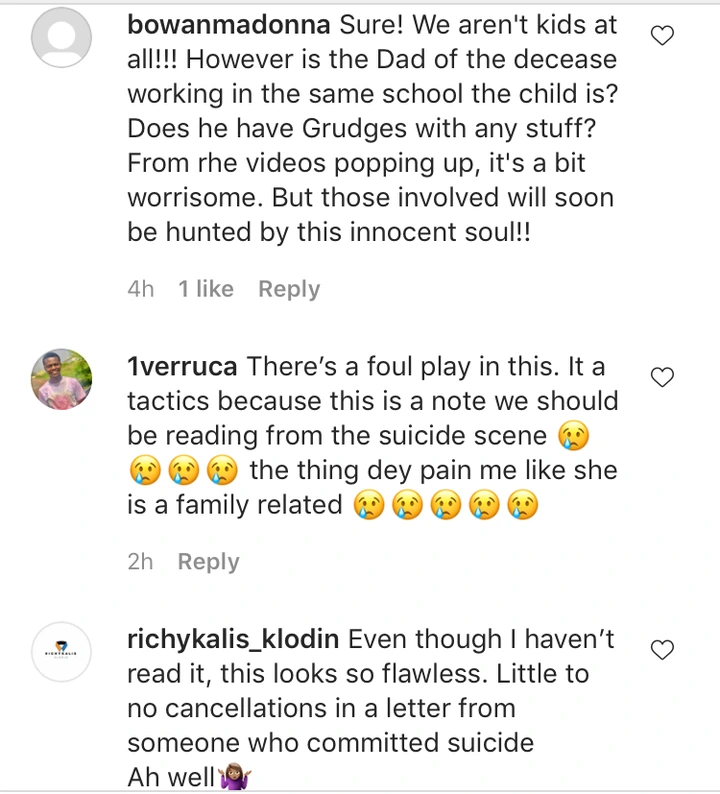
Task: Reply to bowanmadonna's comment
Action: (289, 289)
